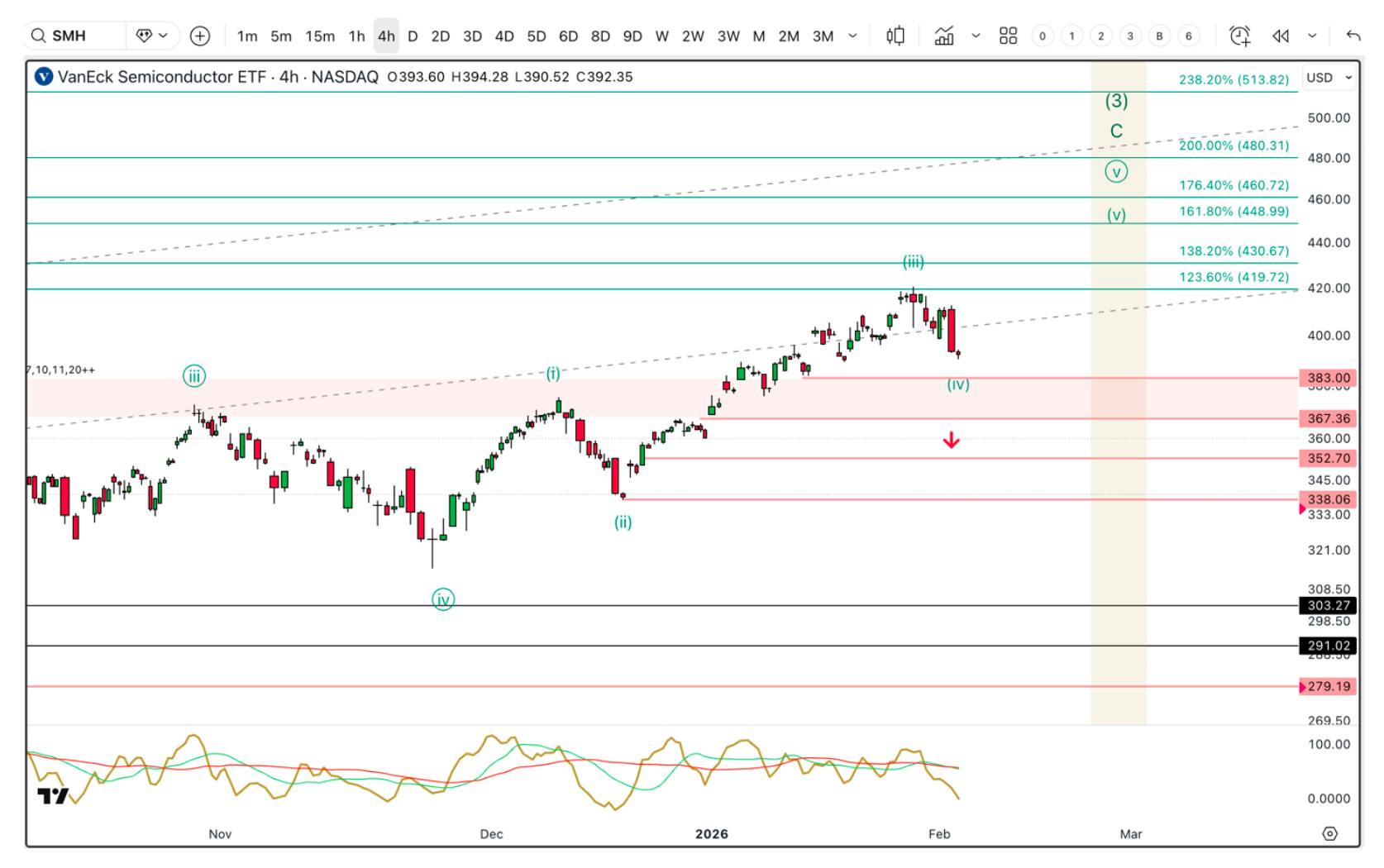Expand the timeframe list chevron
The image size is (1384, 868).
click(853, 36)
